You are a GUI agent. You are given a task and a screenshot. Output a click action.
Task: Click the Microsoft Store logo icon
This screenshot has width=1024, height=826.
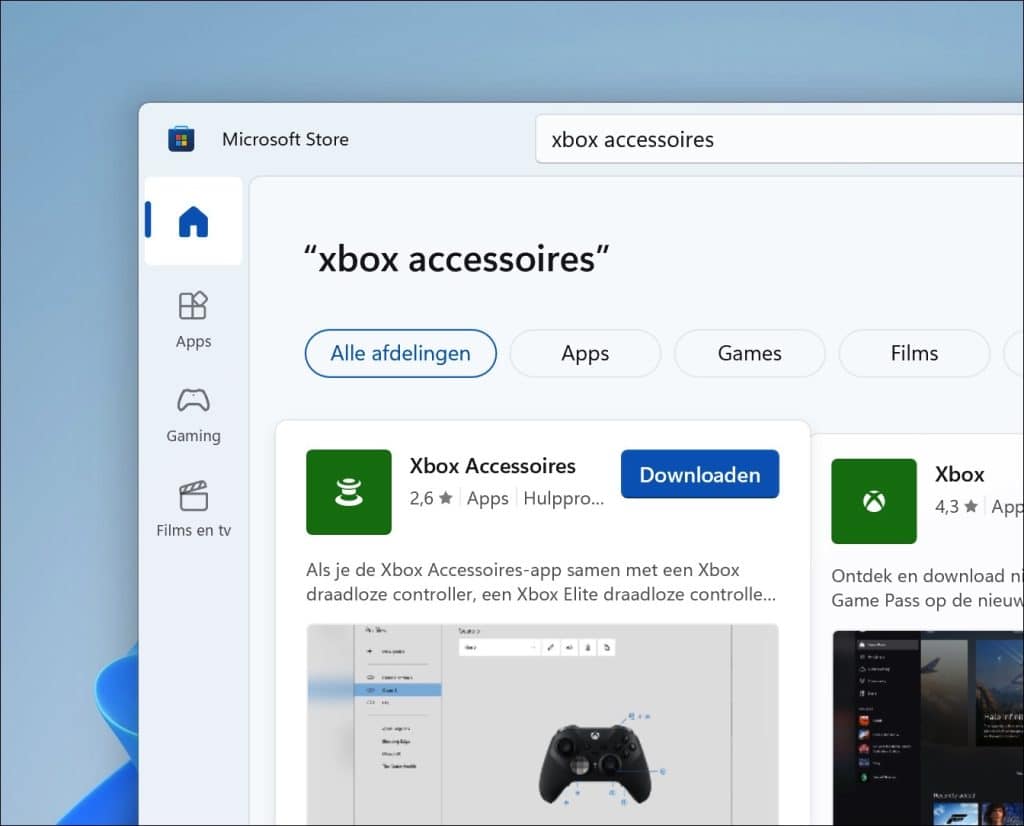pyautogui.click(x=181, y=139)
